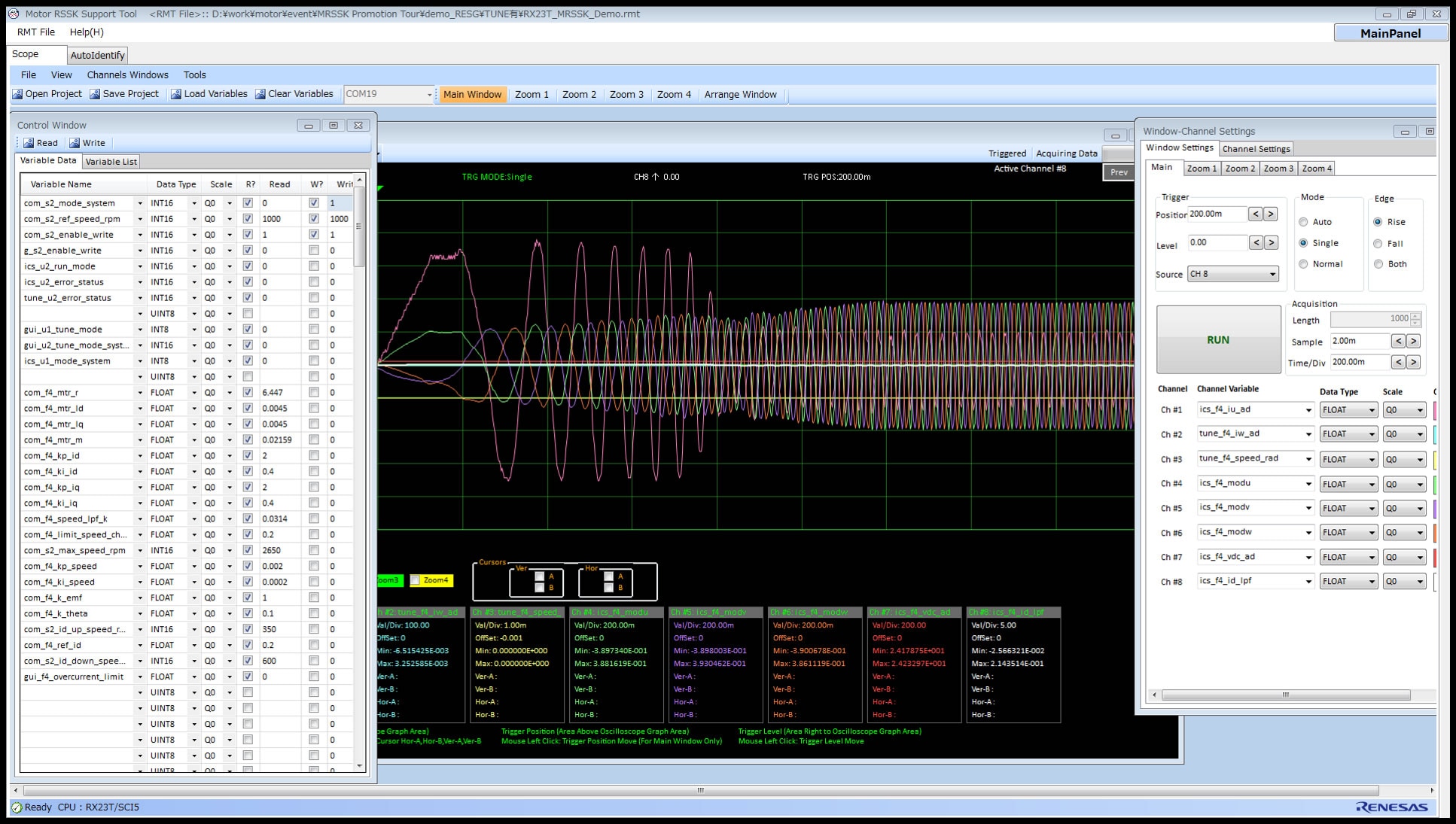Switch to the Variable List tab
1456x824 pixels.
[111, 160]
